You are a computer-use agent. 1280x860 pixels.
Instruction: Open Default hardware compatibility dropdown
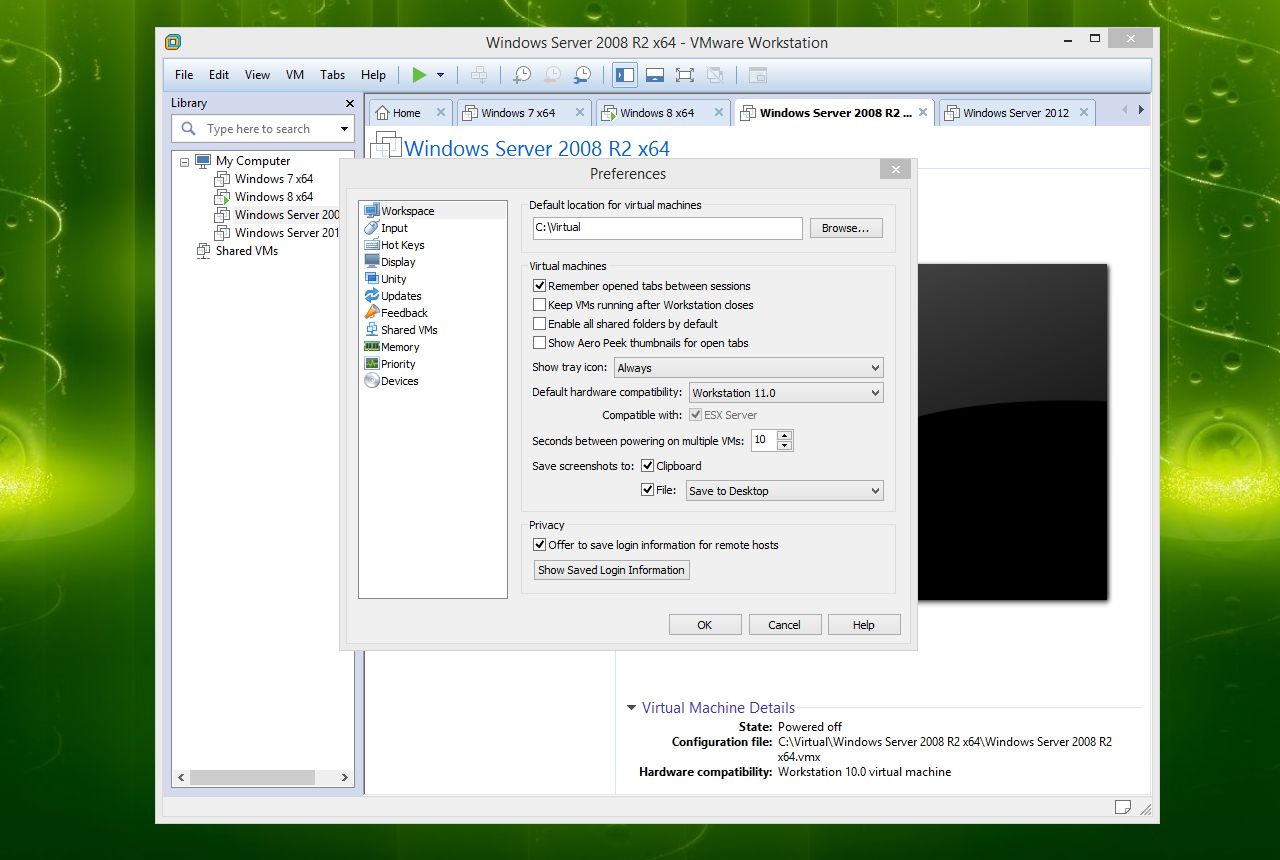[x=785, y=393]
